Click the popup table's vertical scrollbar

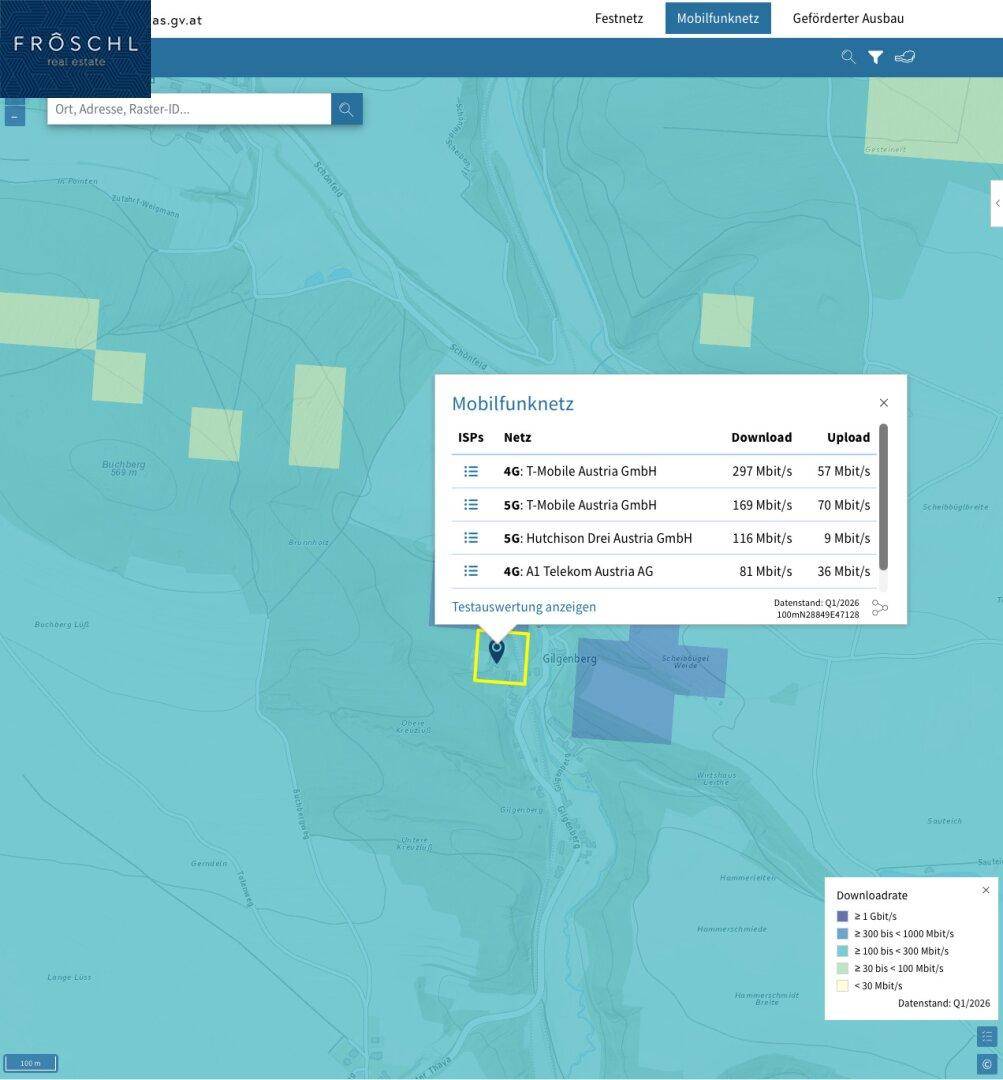click(883, 497)
